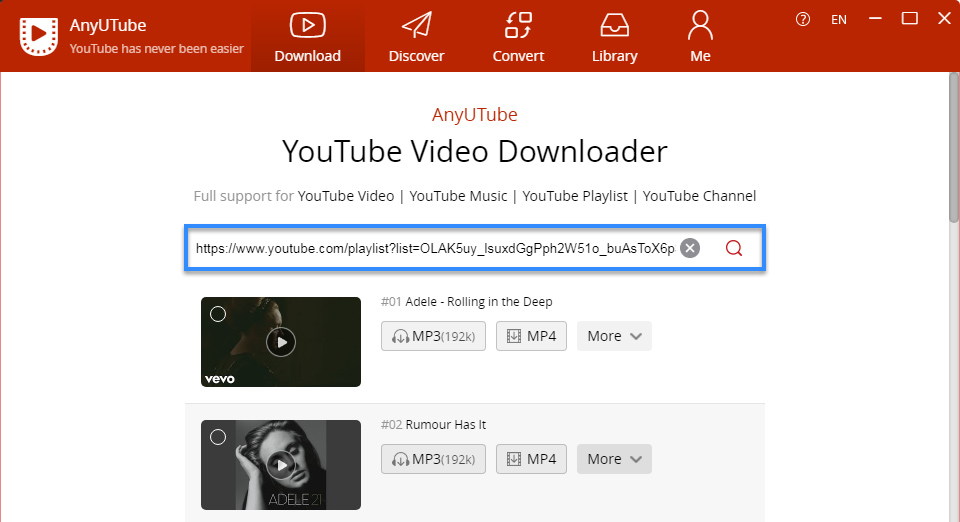Download Rolling in the Deep as MP4
Screen dimensions: 960x522
click(x=531, y=336)
